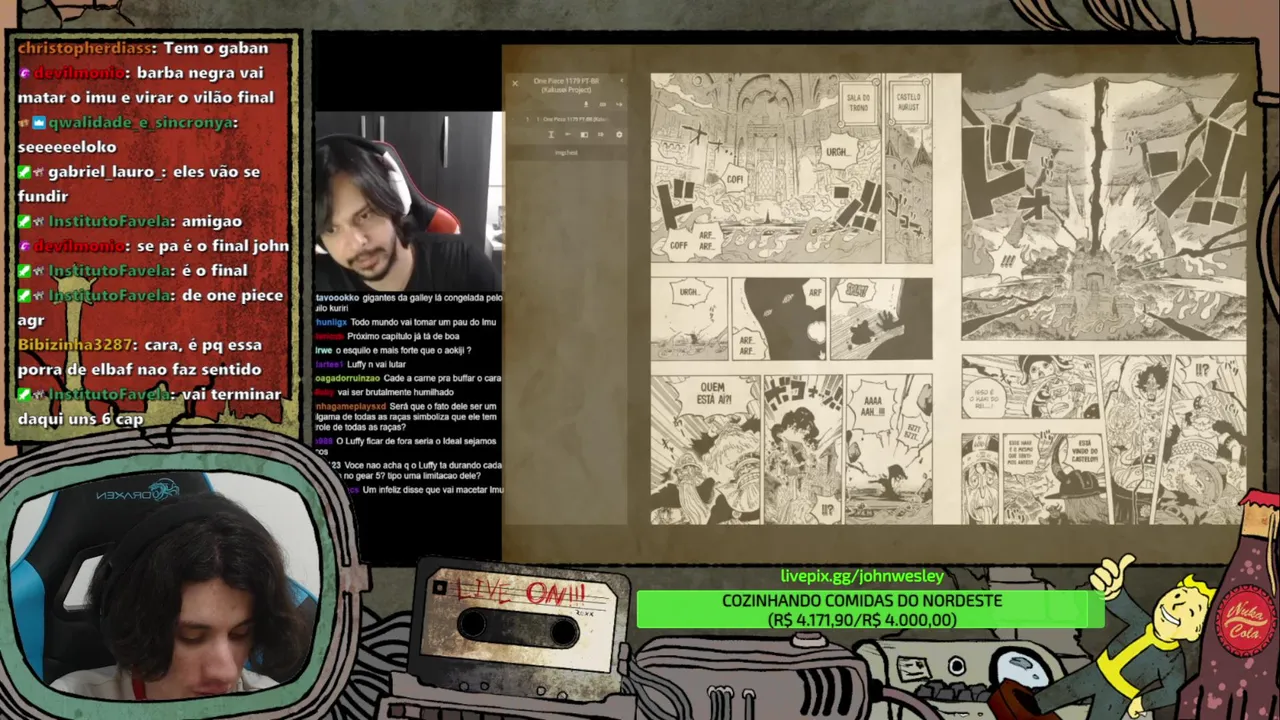This screenshot has width=1280, height=720.
Task: Click the livepix.gg/johnwesley link
Action: tap(862, 576)
